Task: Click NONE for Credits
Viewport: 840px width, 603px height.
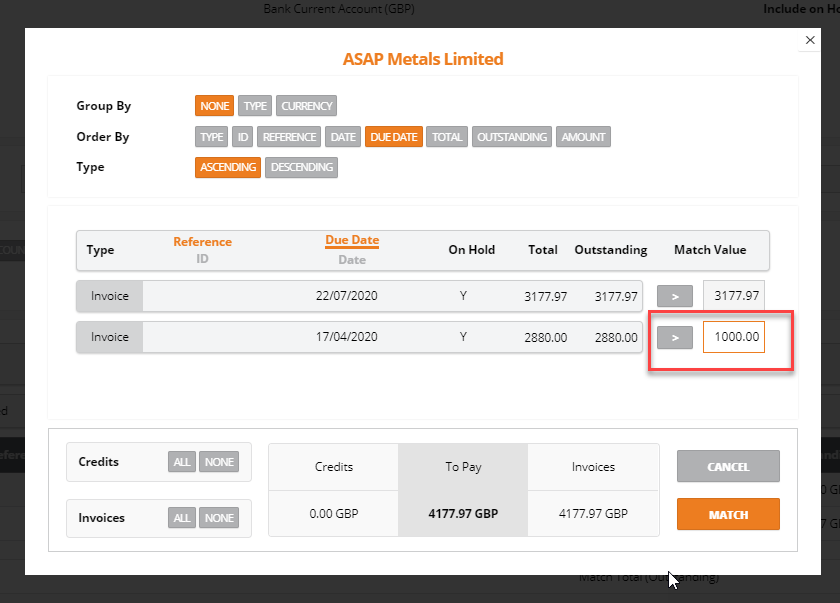Action: (219, 462)
